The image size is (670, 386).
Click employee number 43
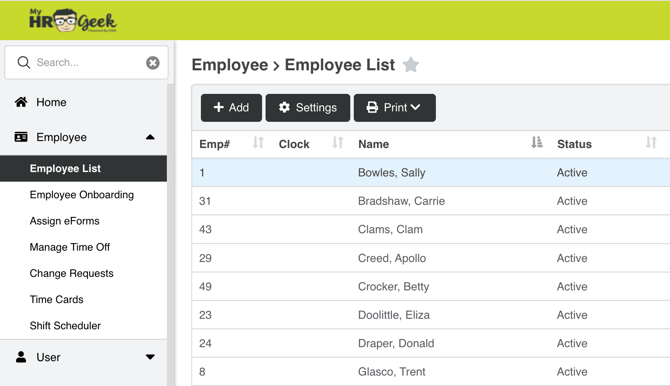[205, 230]
